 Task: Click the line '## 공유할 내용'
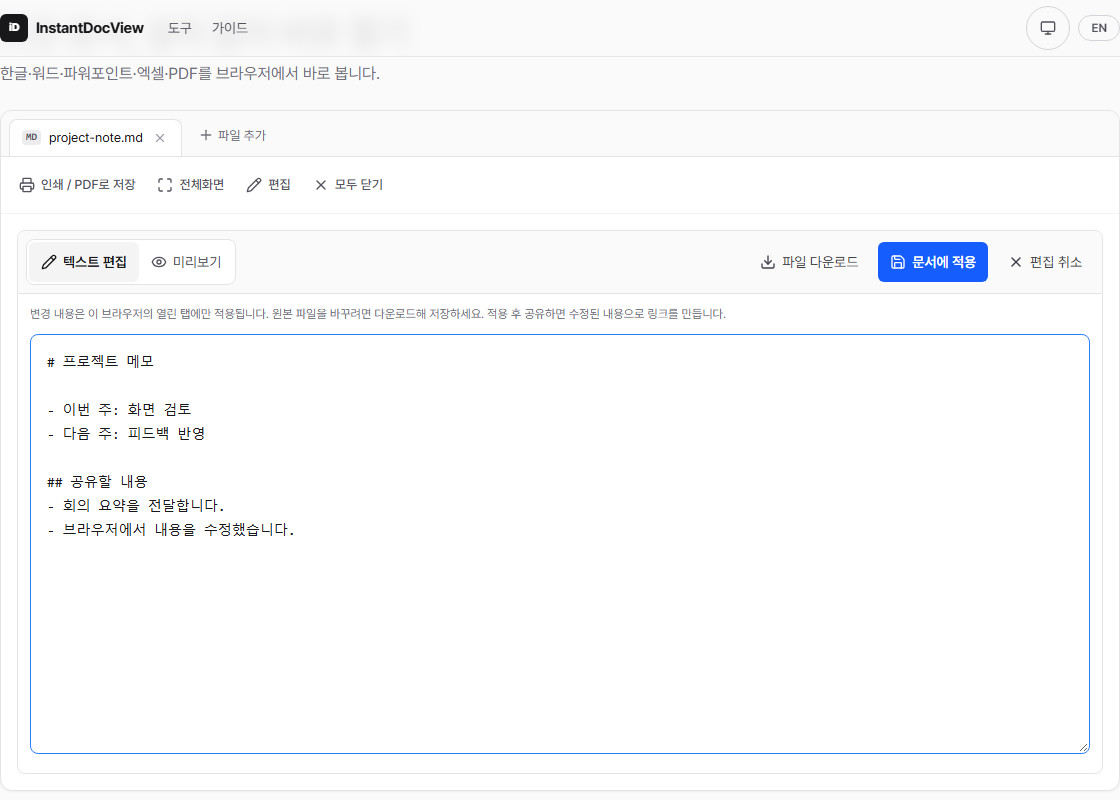[x=97, y=482]
